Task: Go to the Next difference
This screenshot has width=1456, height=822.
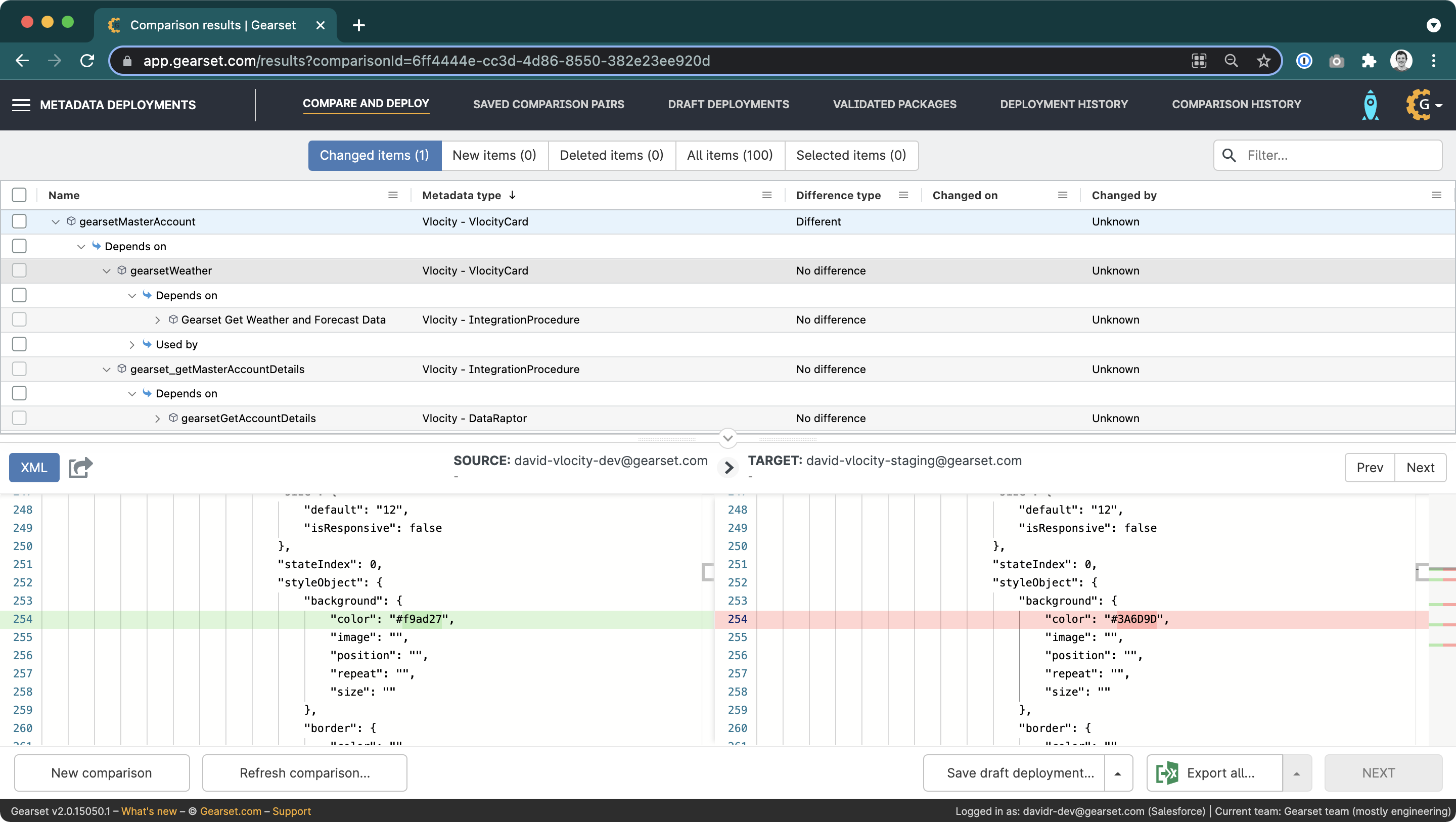Action: pos(1420,468)
